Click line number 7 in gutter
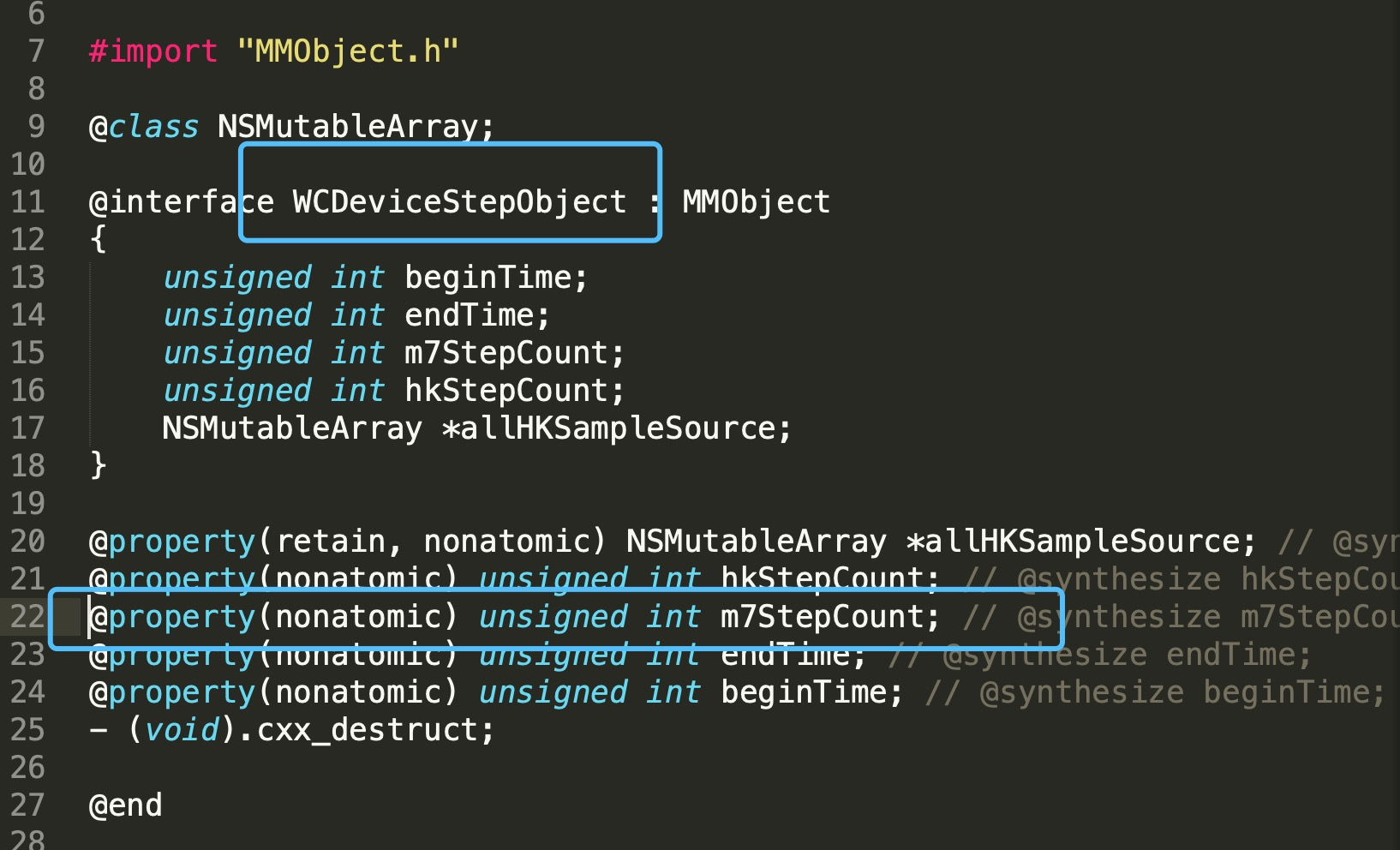Screen dimensions: 1400x850 pyautogui.click(x=36, y=51)
